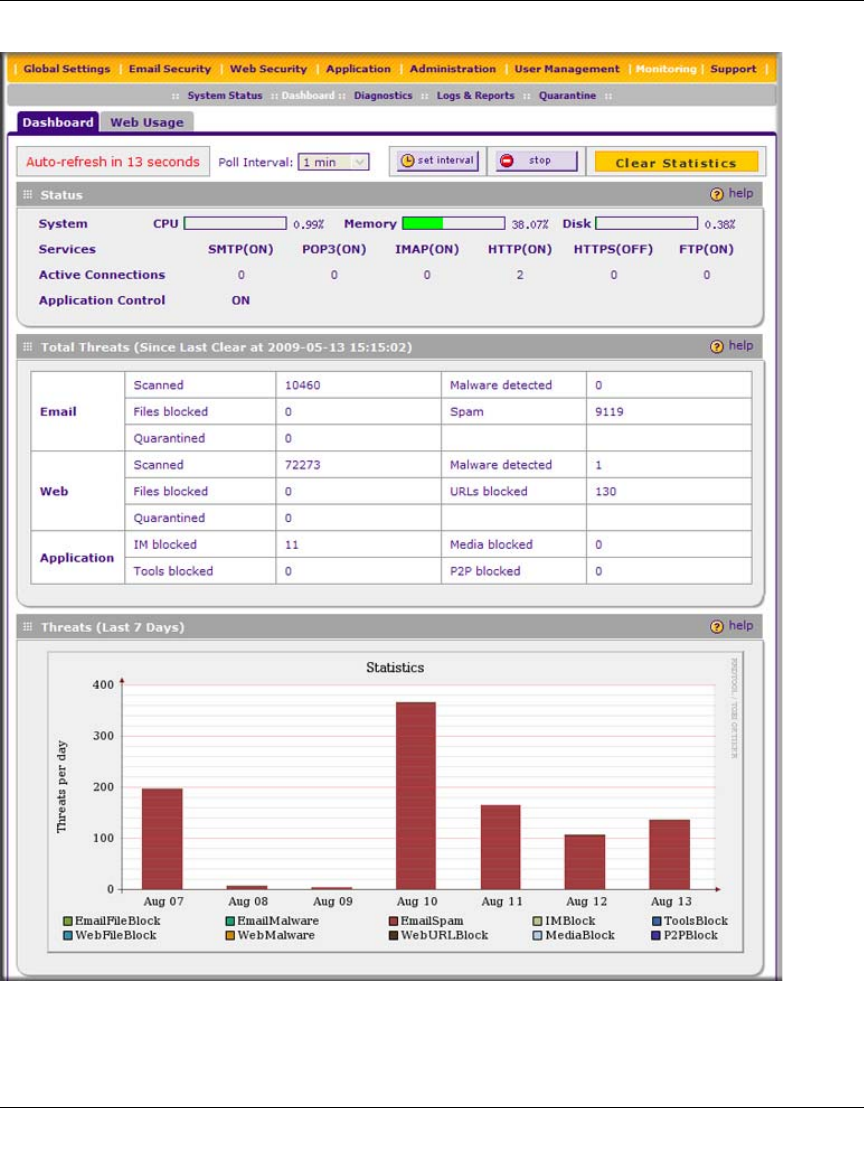Click the set interval button label
Screen dimensions: 864x1170
445,160
